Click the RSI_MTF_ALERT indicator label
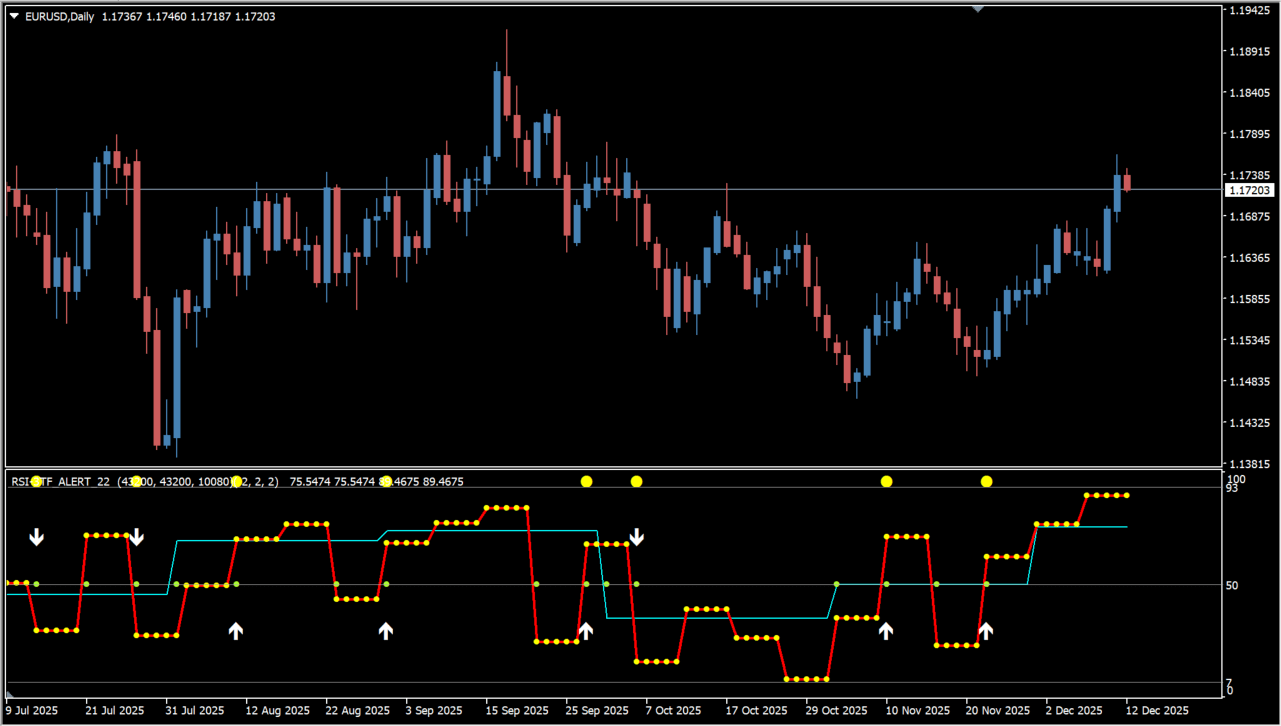The image size is (1281, 726). pyautogui.click(x=60, y=482)
